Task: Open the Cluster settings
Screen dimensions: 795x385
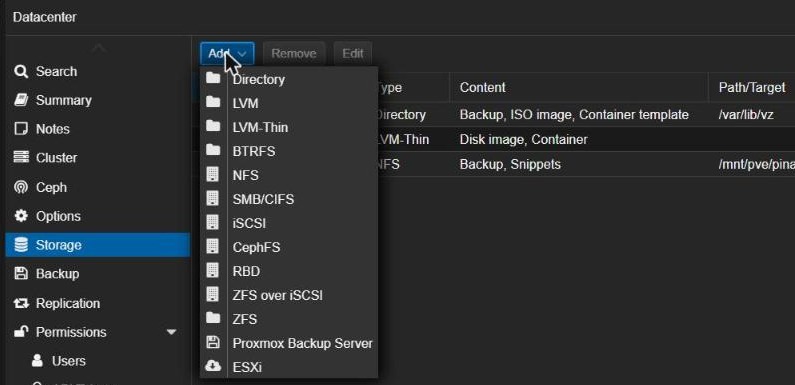Action: tap(98, 158)
